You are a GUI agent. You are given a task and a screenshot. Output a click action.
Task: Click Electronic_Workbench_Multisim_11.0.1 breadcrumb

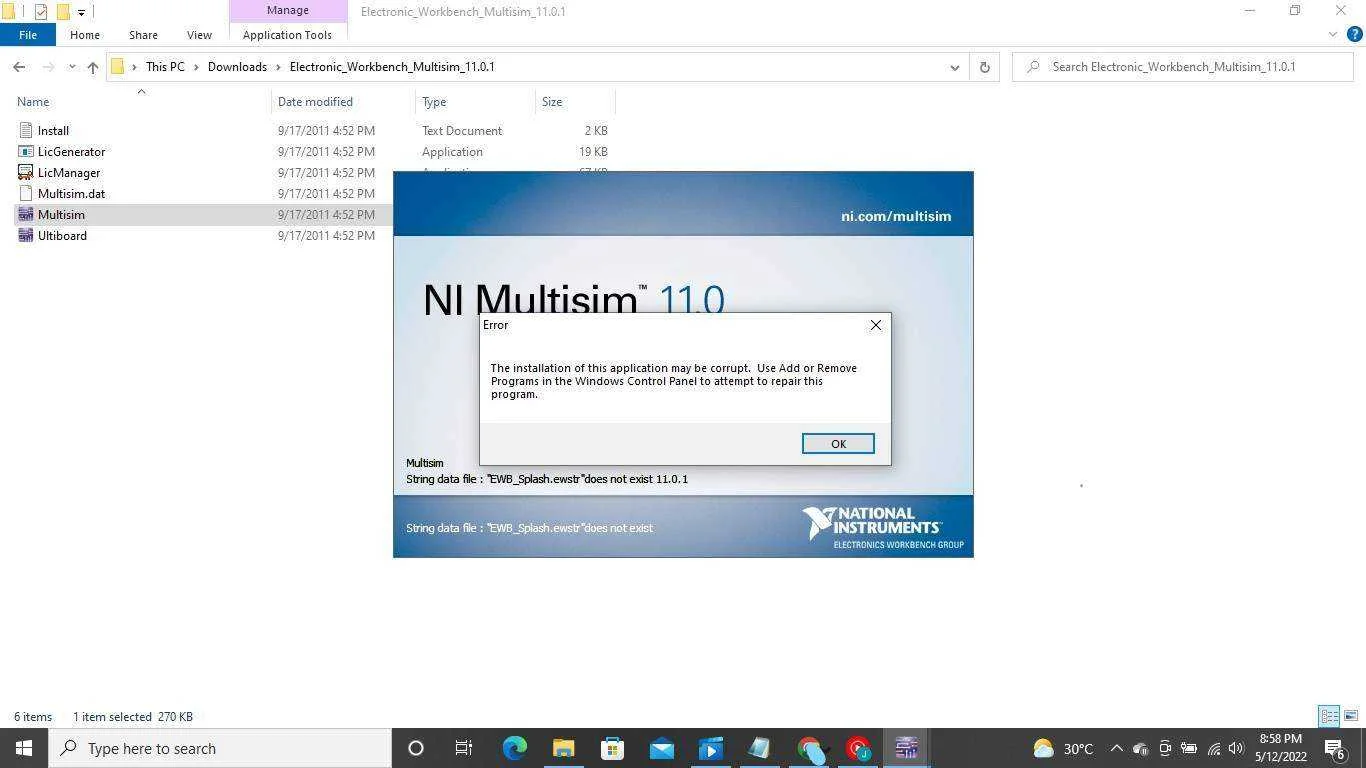click(x=392, y=67)
